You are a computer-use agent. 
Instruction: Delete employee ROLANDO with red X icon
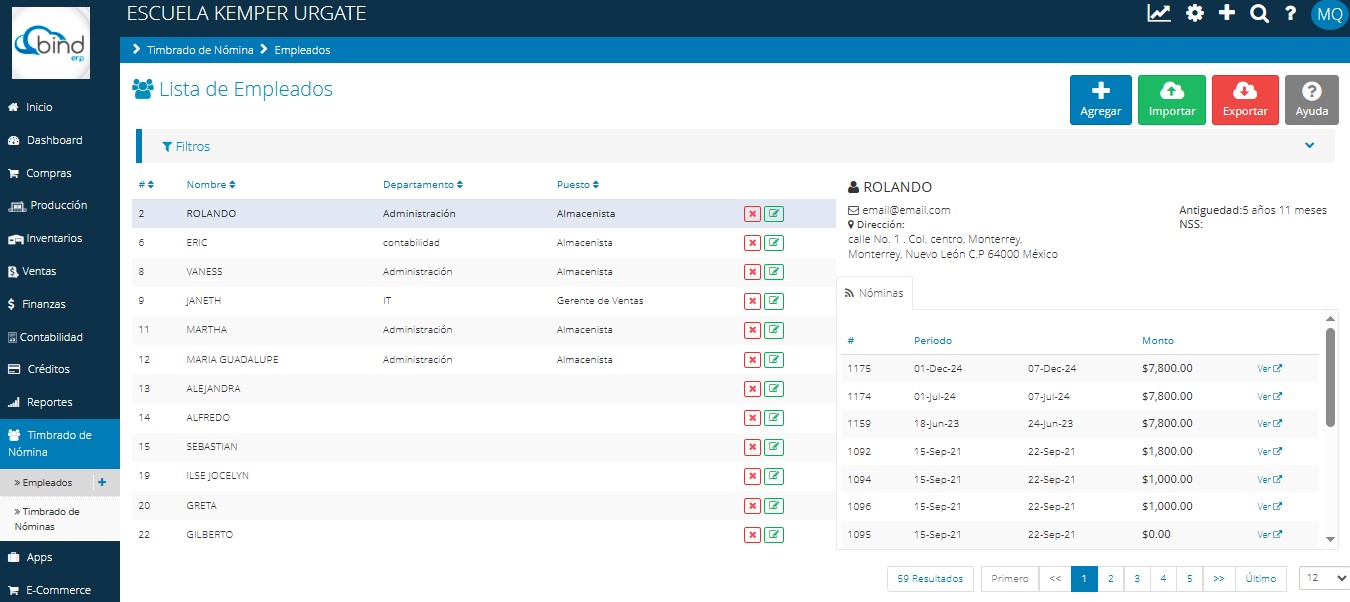[752, 214]
